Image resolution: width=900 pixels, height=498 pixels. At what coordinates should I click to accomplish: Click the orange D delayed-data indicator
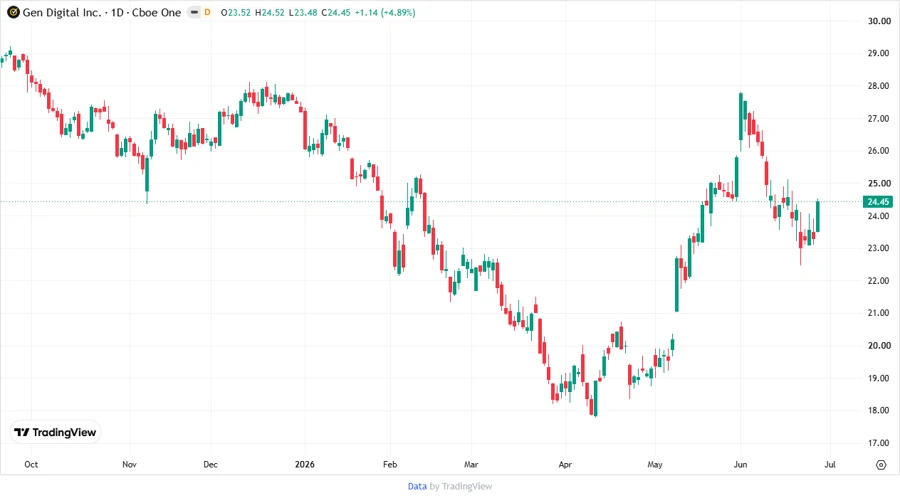207,12
